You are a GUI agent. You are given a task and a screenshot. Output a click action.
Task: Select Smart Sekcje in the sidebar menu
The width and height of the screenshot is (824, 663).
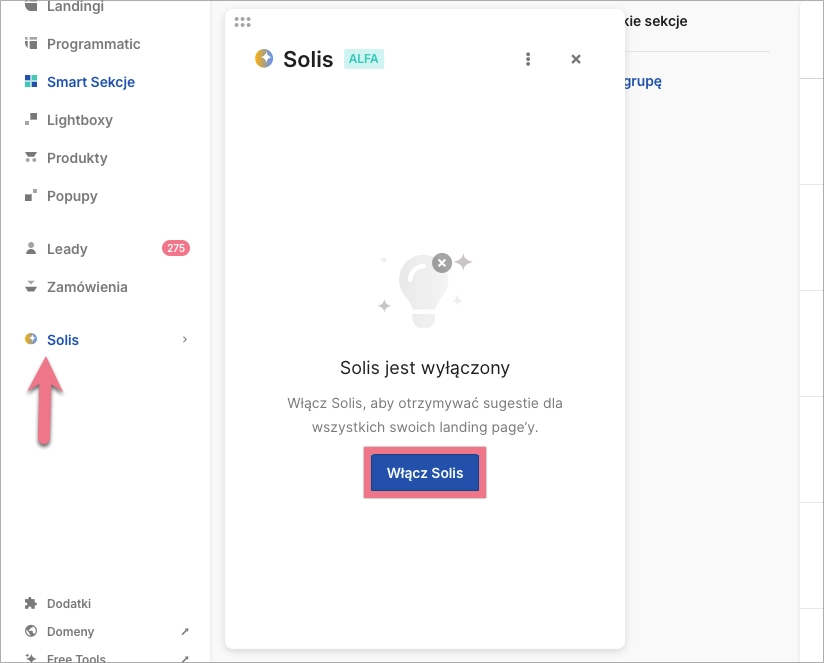pos(90,82)
